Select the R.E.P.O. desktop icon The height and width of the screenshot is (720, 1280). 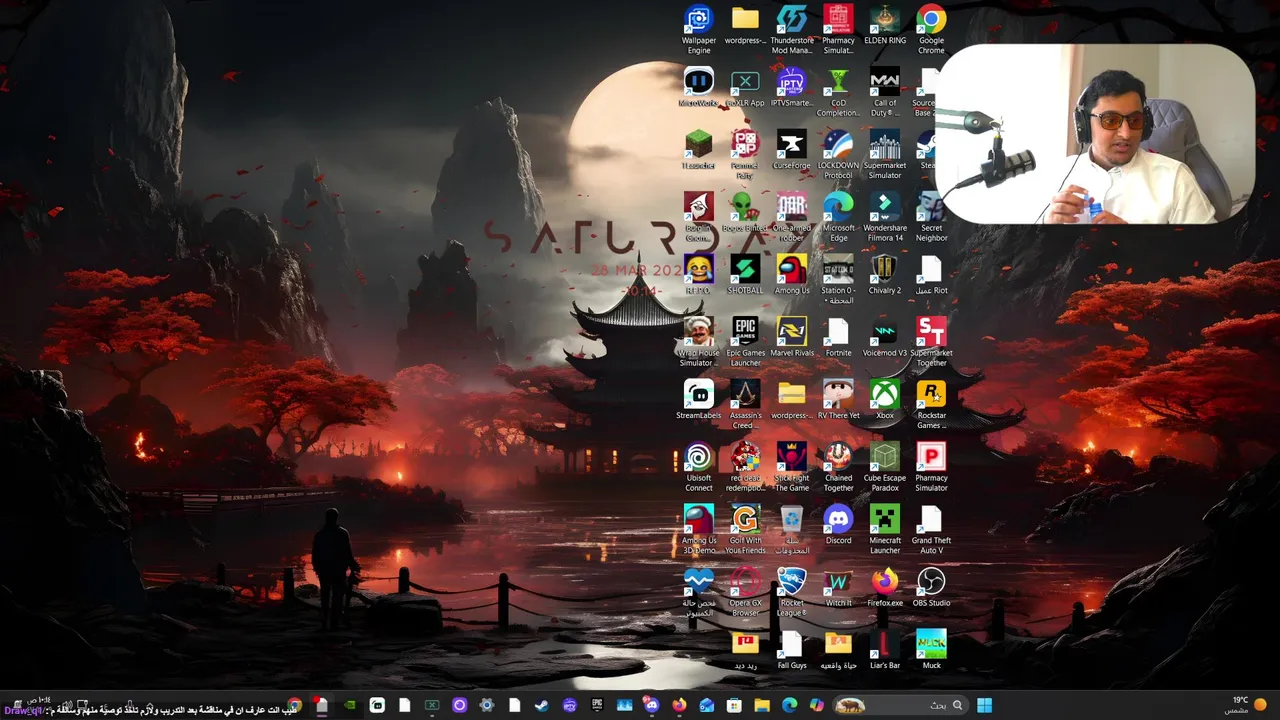[x=699, y=275]
